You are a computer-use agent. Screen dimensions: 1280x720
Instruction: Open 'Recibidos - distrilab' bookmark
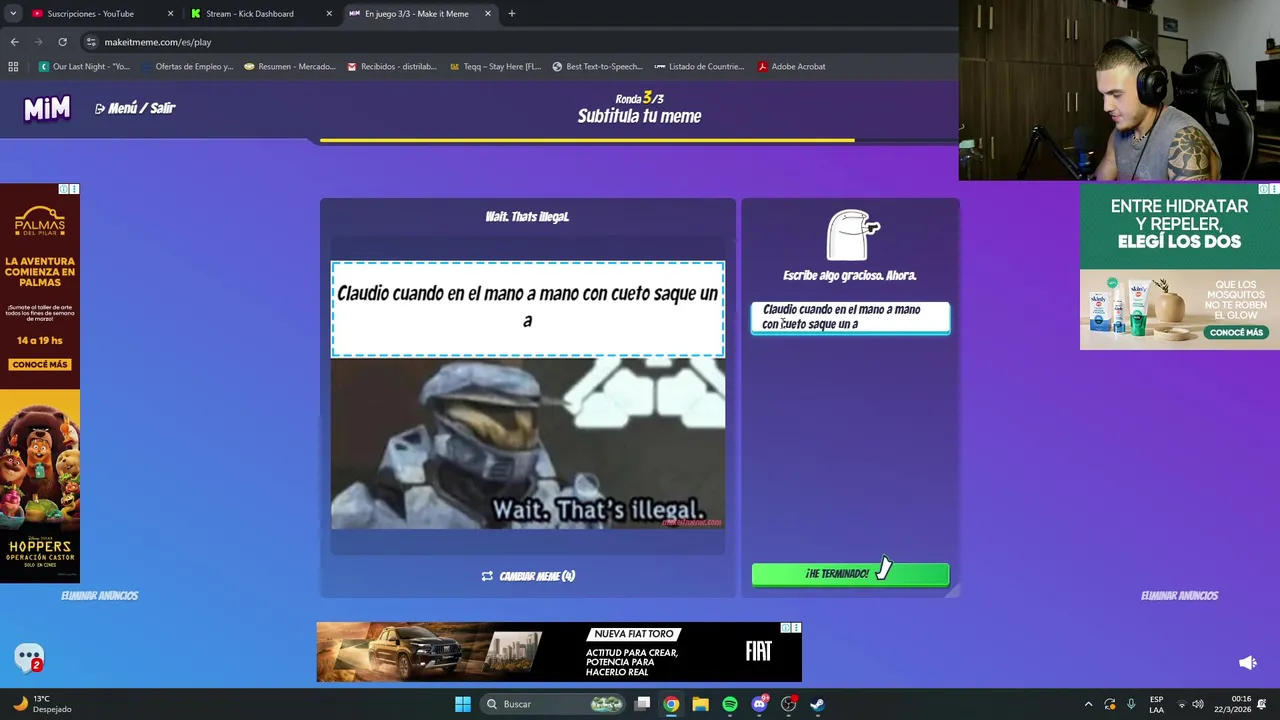(392, 67)
